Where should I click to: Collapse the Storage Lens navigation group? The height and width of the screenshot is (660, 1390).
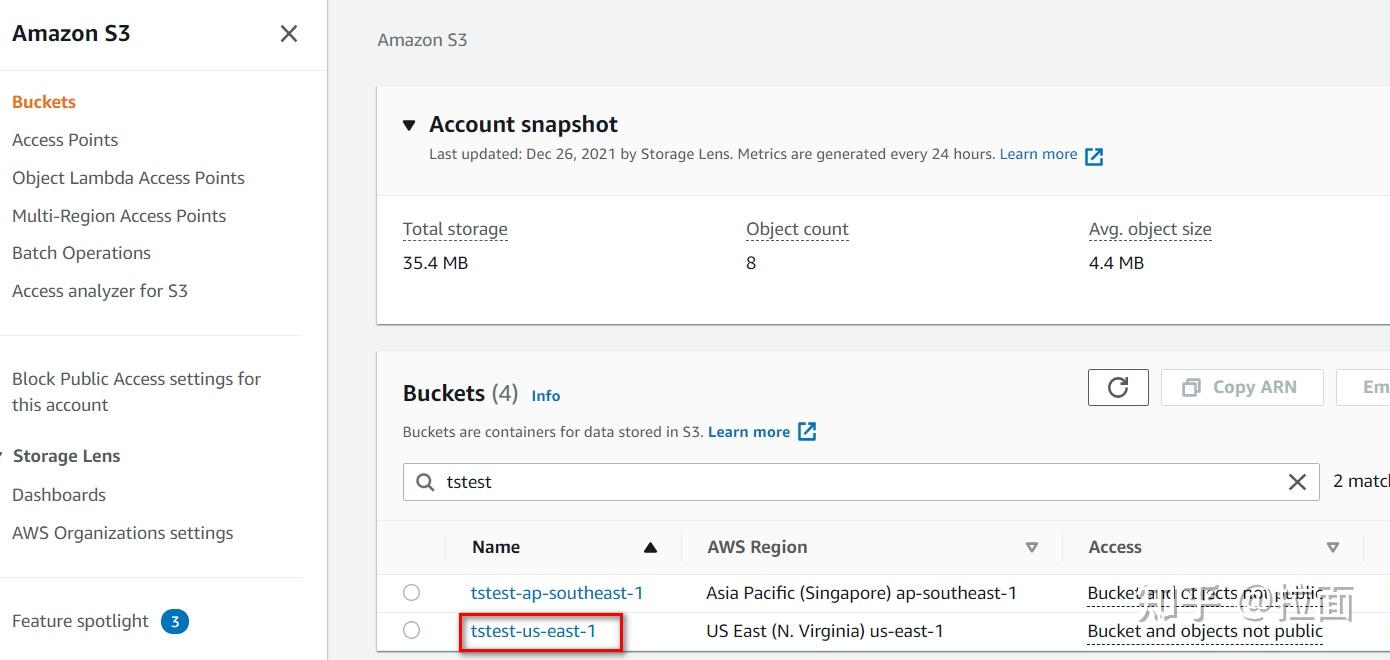pyautogui.click(x=3, y=456)
